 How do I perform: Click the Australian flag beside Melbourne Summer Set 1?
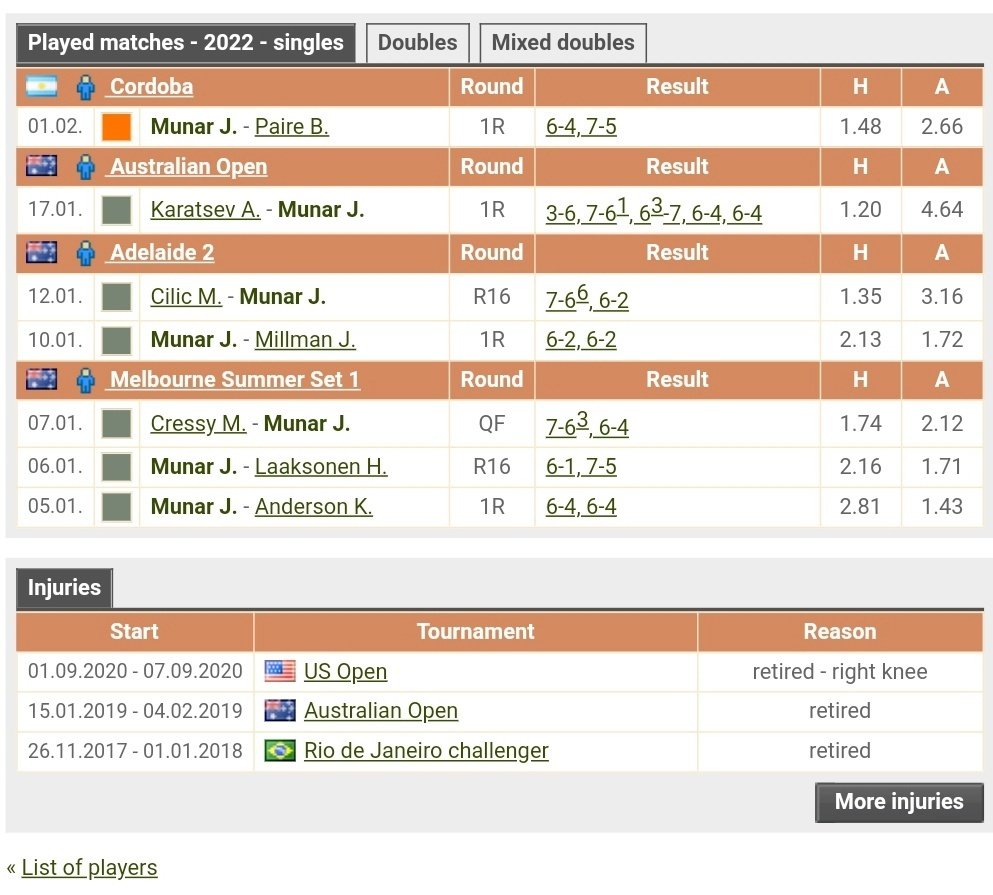click(42, 379)
